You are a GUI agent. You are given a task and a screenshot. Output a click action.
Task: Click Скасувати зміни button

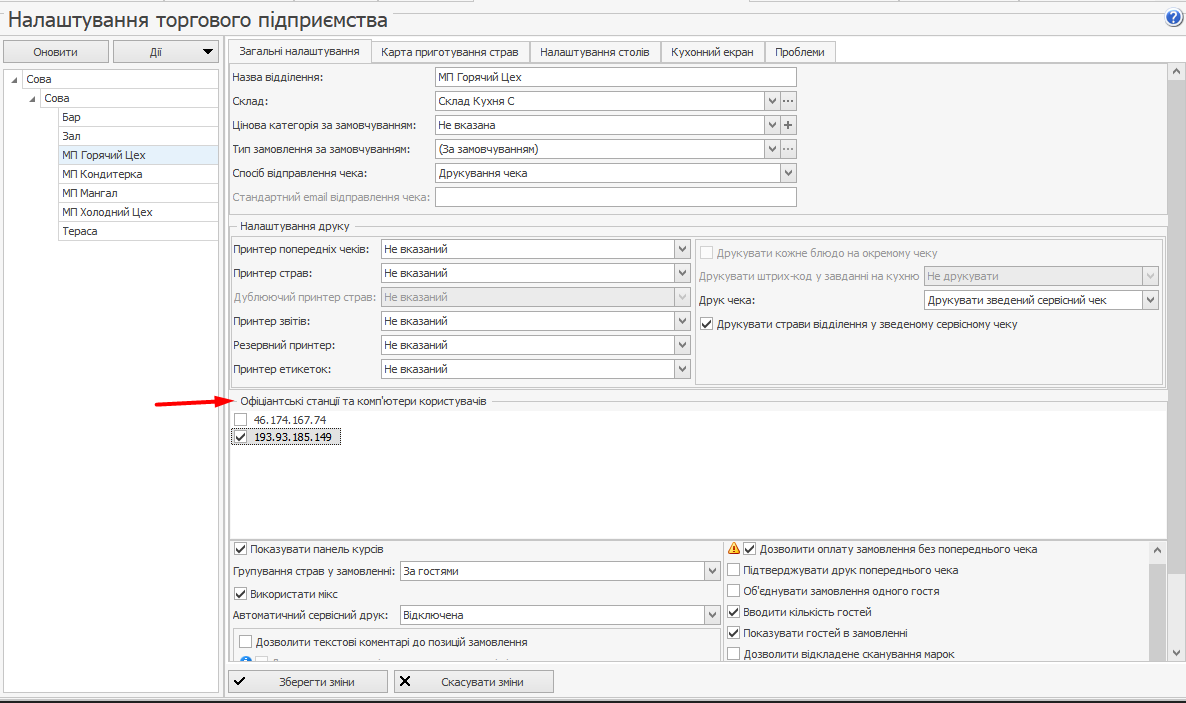pos(474,682)
